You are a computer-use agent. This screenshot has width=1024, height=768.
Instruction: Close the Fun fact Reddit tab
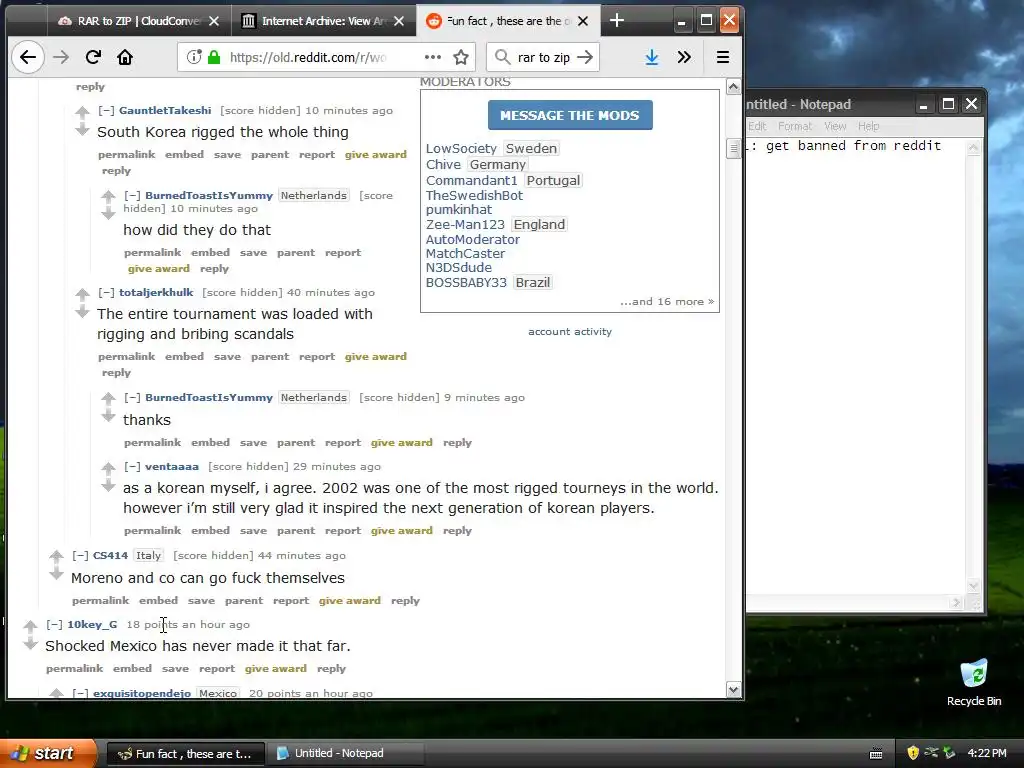pos(583,21)
